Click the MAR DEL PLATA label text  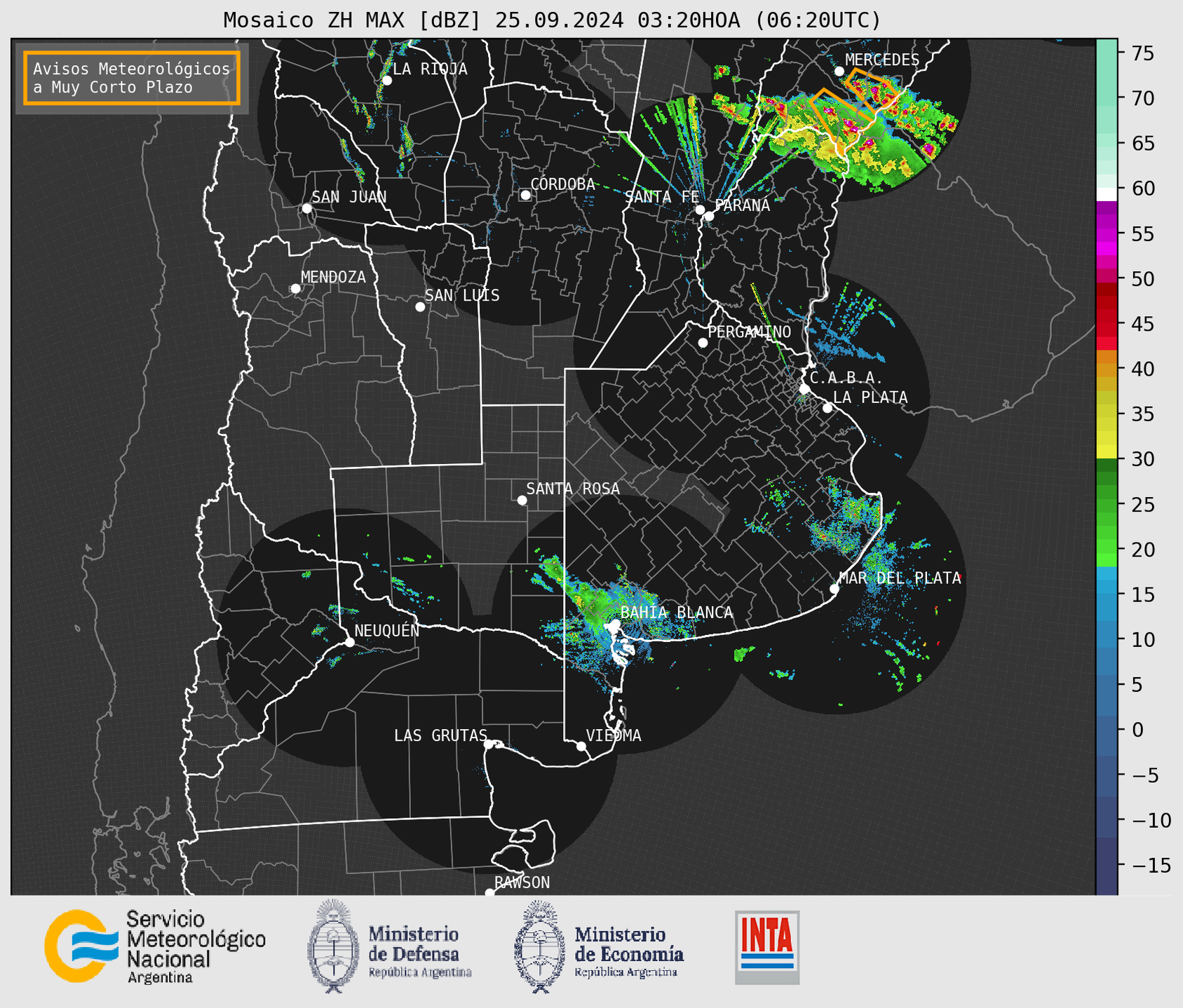click(900, 578)
